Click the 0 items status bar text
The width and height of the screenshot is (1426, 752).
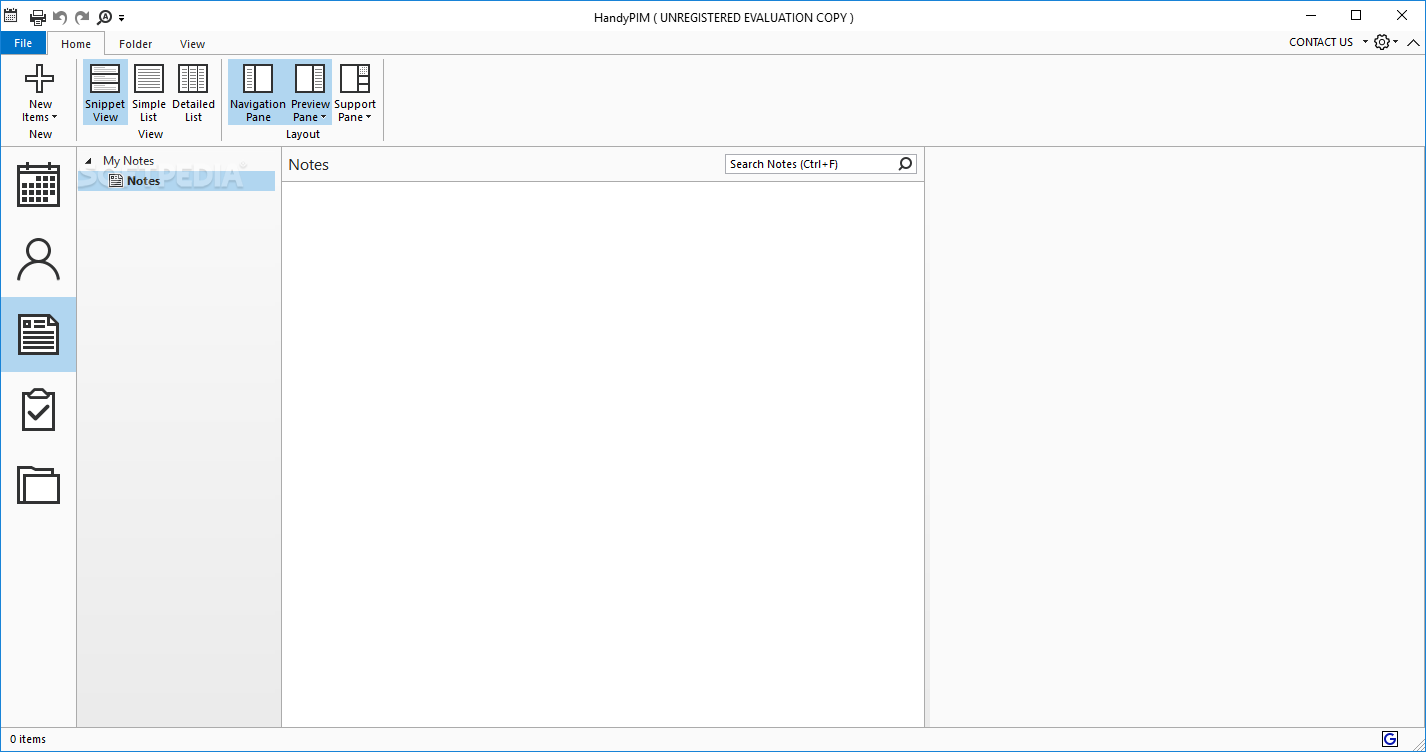(28, 740)
